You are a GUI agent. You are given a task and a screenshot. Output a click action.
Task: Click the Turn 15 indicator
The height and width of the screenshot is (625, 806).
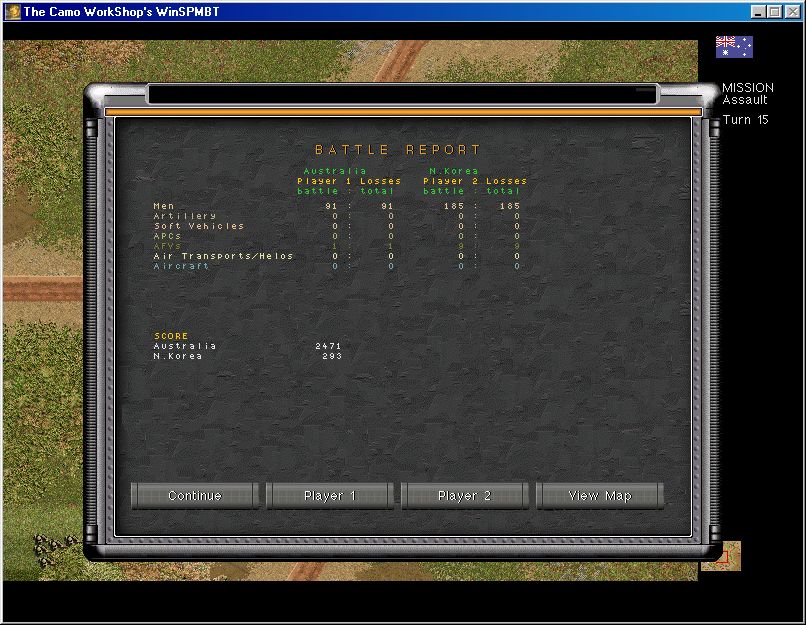[746, 120]
